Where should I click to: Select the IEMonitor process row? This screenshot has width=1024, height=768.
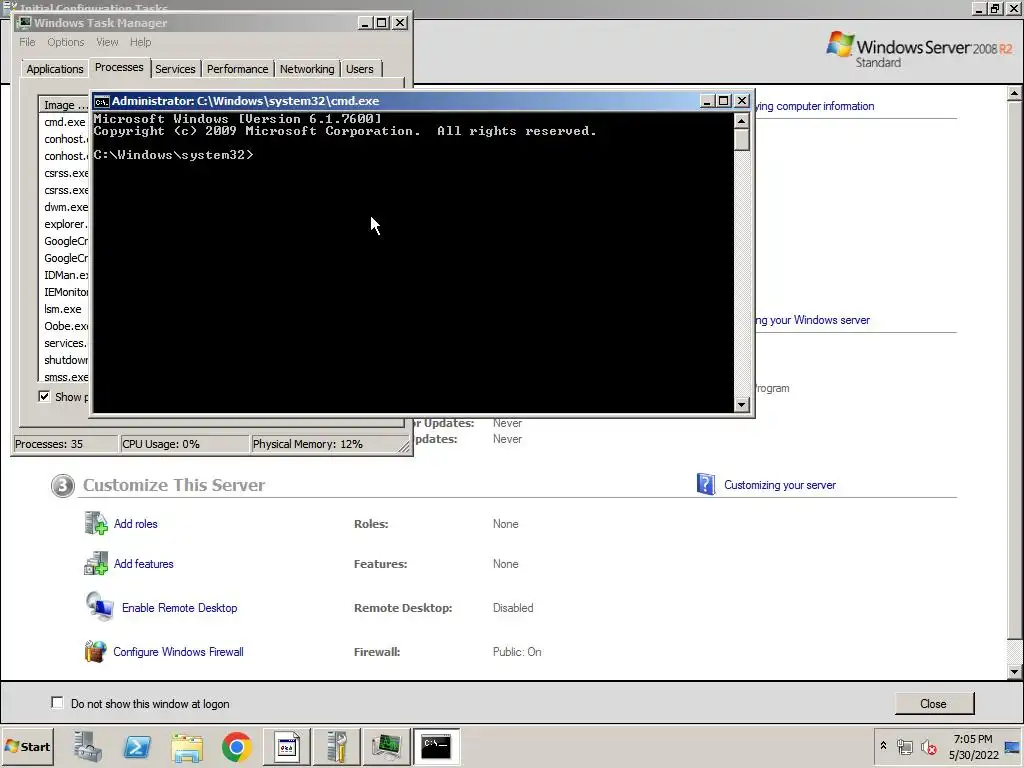coord(65,292)
